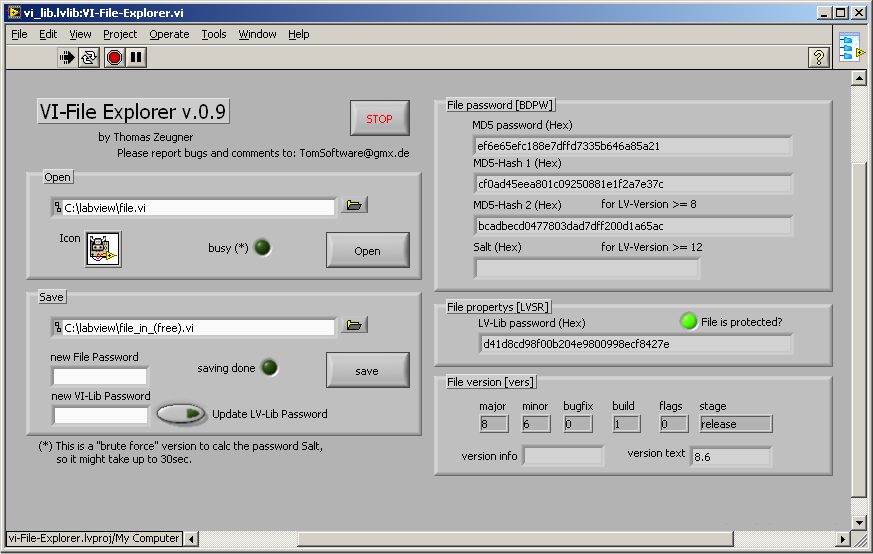873x554 pixels.
Task: Open the Project menu
Action: point(120,35)
